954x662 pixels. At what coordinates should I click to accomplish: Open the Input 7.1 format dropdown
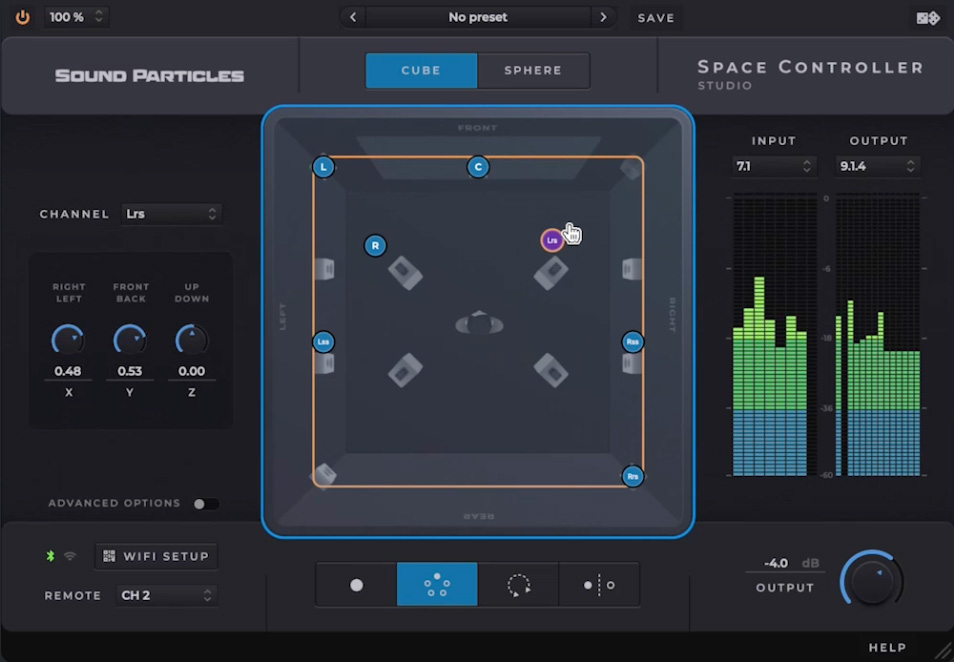click(x=773, y=166)
